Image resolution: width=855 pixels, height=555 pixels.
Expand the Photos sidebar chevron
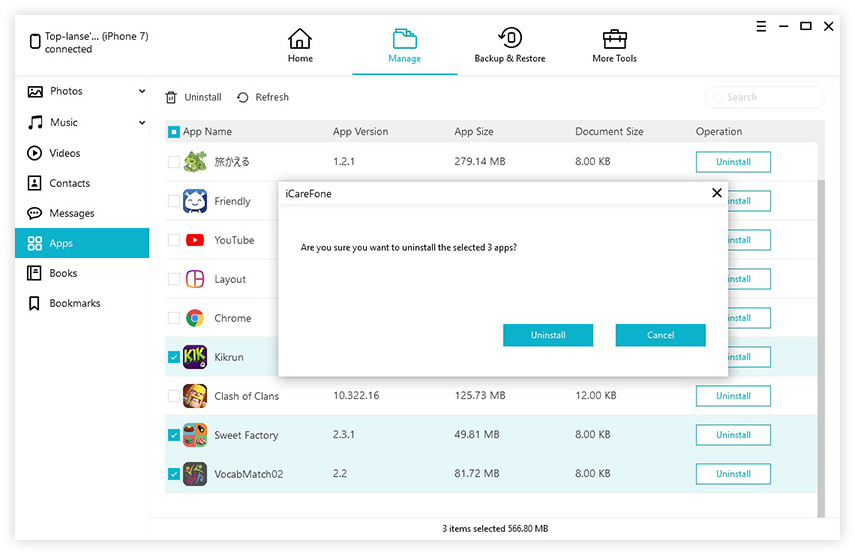click(x=142, y=92)
